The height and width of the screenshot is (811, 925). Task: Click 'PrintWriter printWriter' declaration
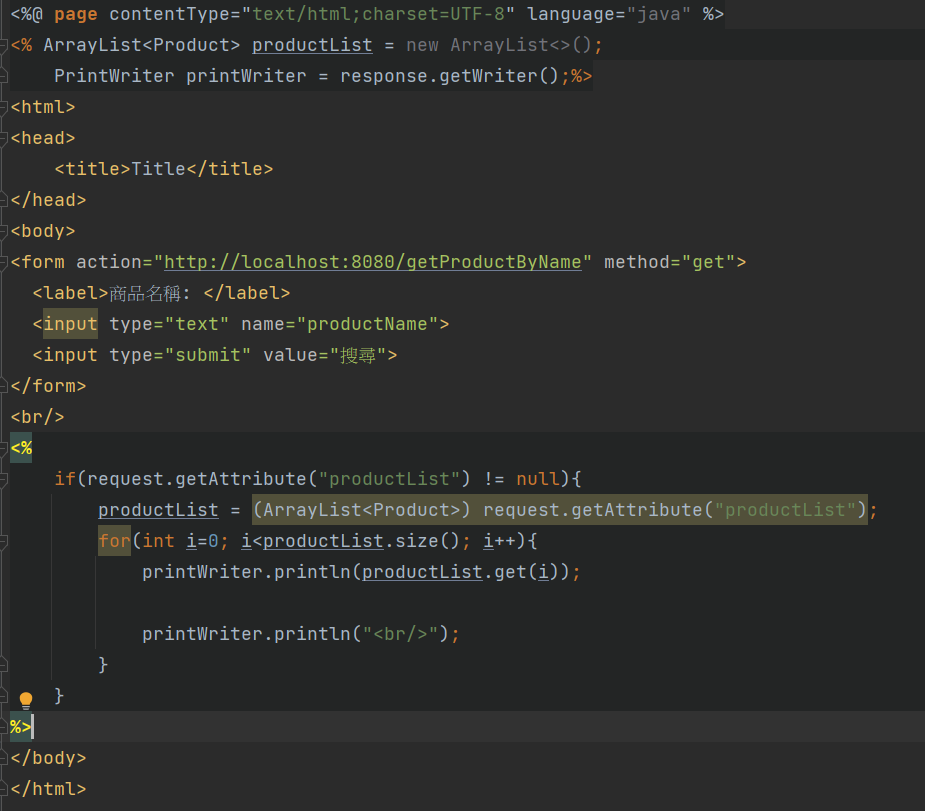(x=180, y=76)
